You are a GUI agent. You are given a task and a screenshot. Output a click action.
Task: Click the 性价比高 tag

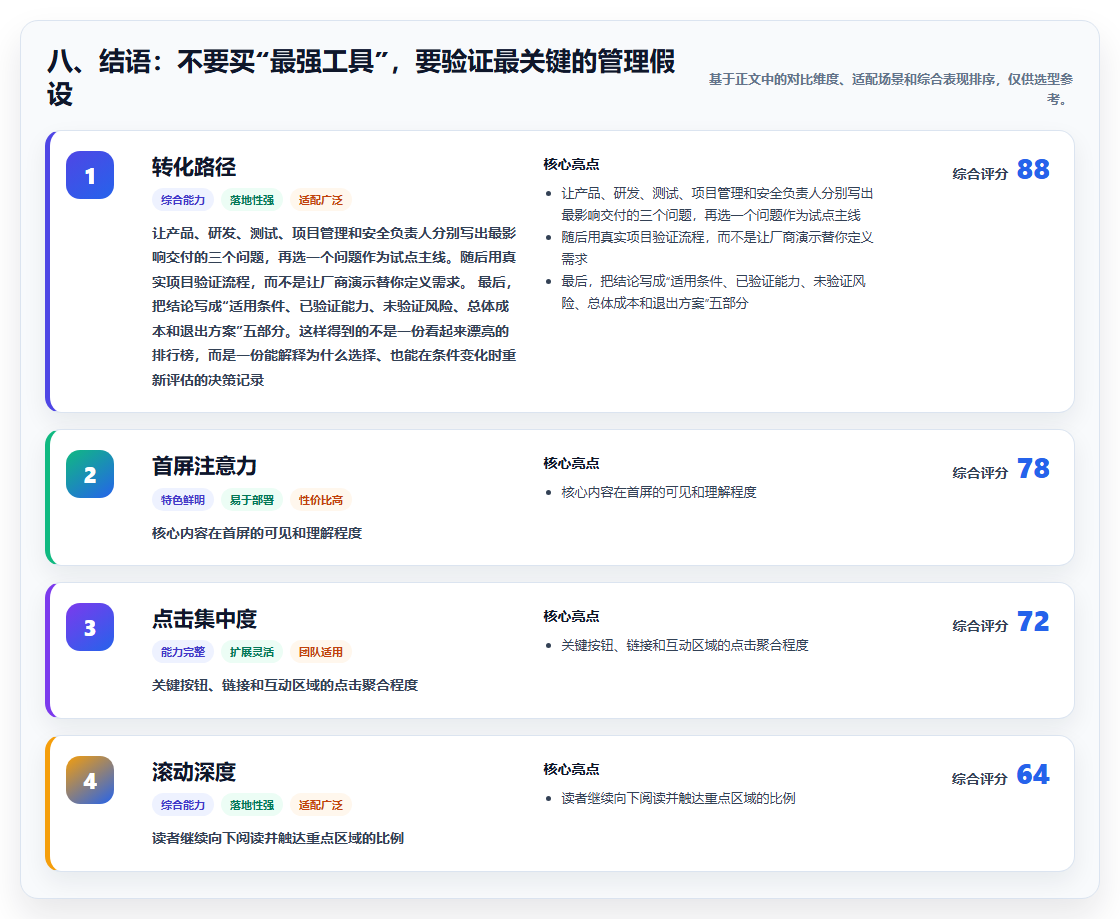[321, 500]
